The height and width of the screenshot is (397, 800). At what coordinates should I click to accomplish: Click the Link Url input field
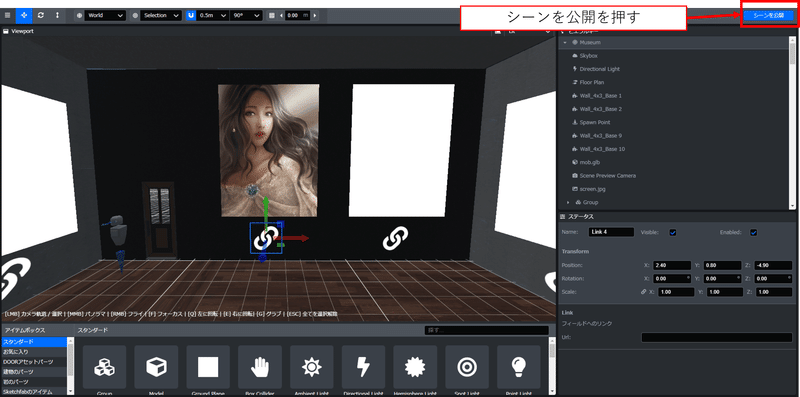coord(716,337)
